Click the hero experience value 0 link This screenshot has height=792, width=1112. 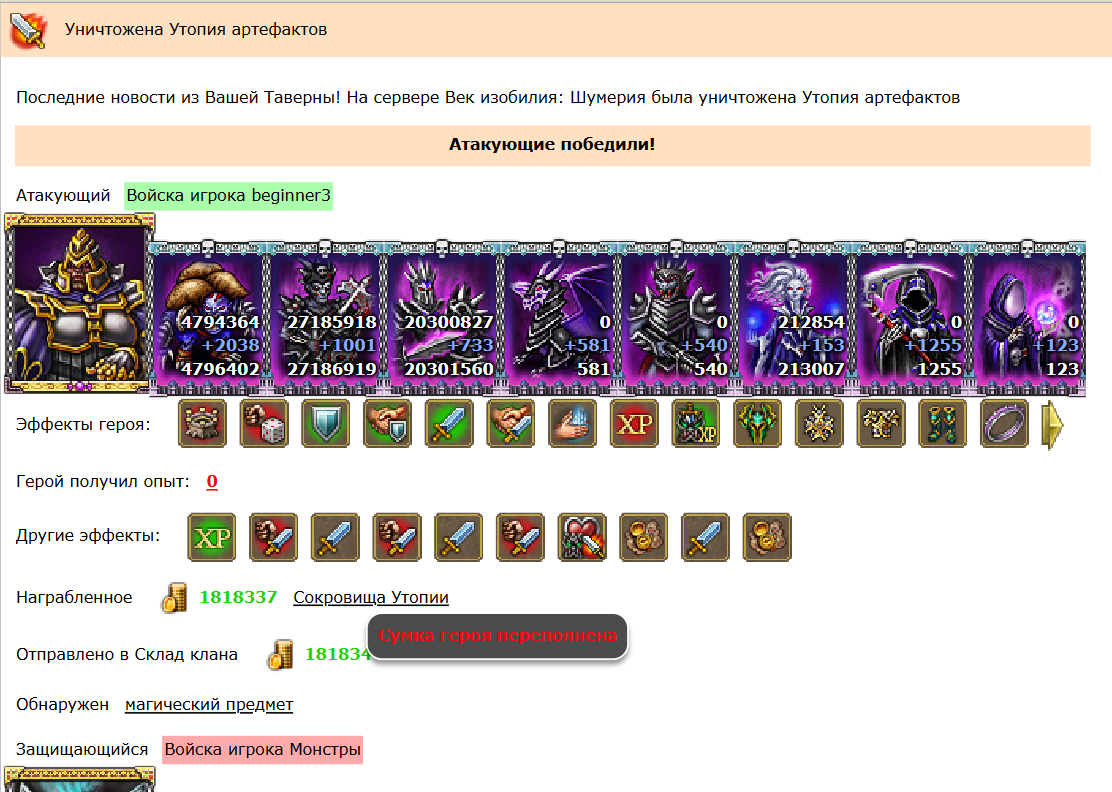click(211, 481)
